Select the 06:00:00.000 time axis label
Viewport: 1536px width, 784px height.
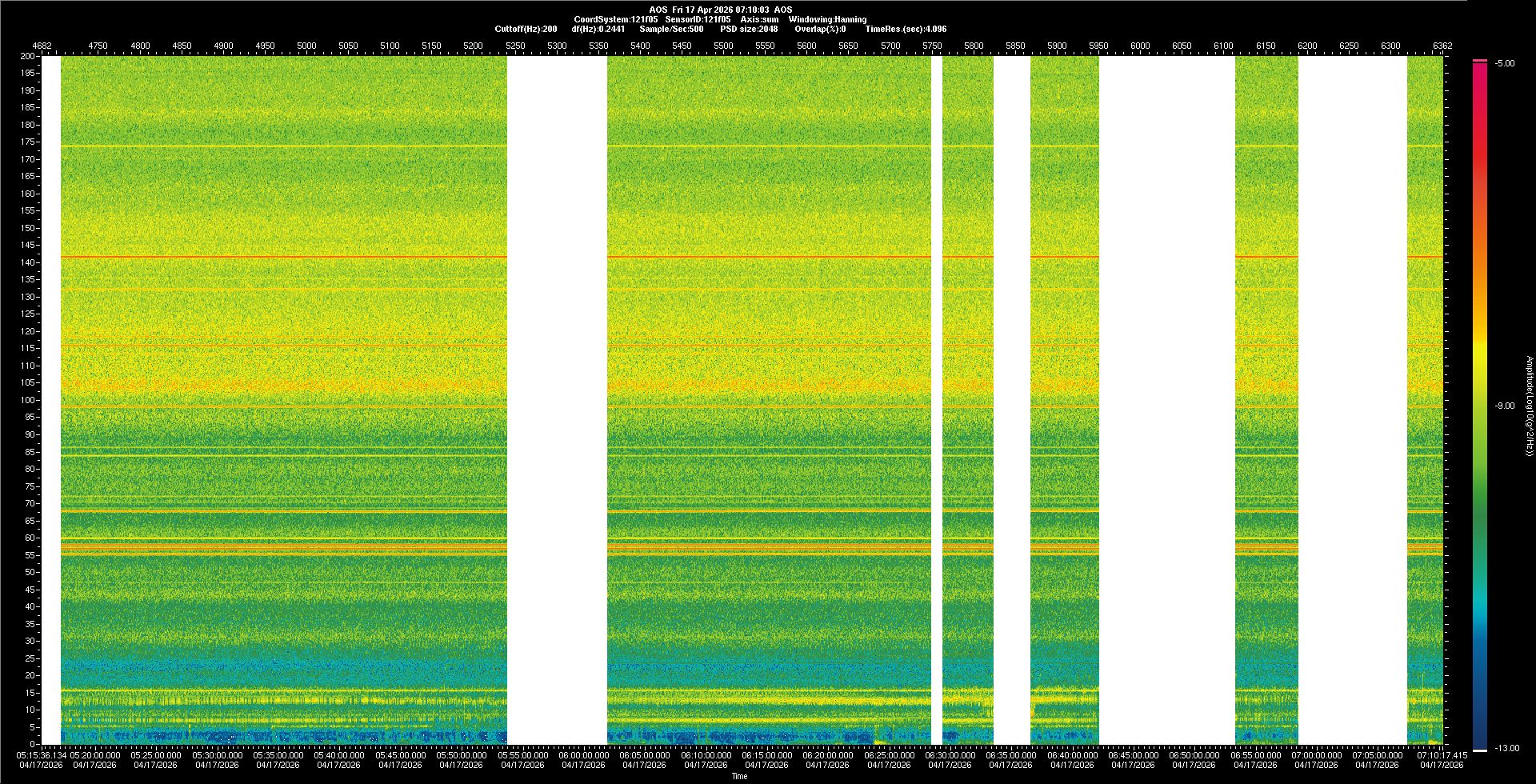(583, 755)
